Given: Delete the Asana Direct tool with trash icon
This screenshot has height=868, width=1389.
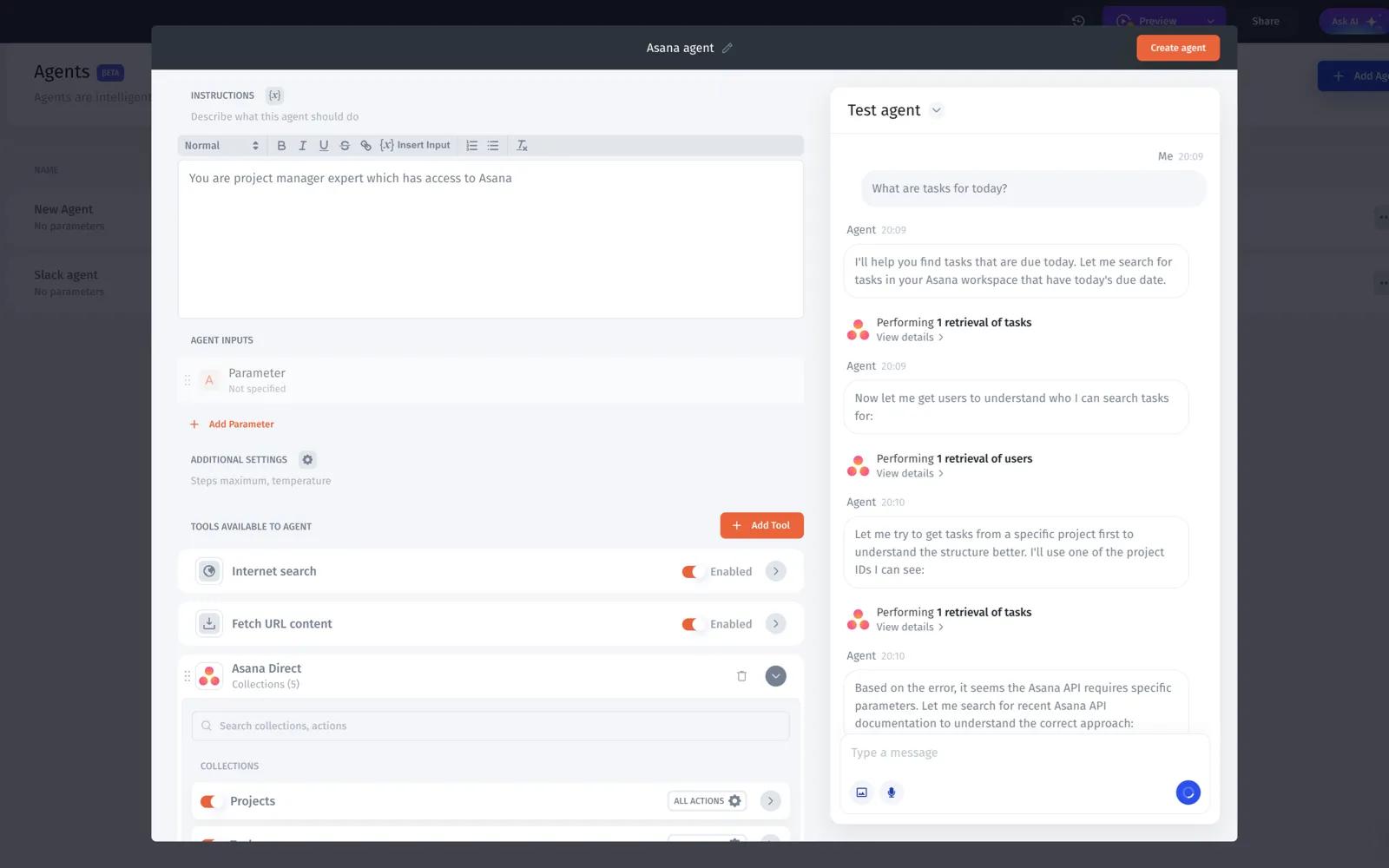Looking at the screenshot, I should click(x=741, y=676).
